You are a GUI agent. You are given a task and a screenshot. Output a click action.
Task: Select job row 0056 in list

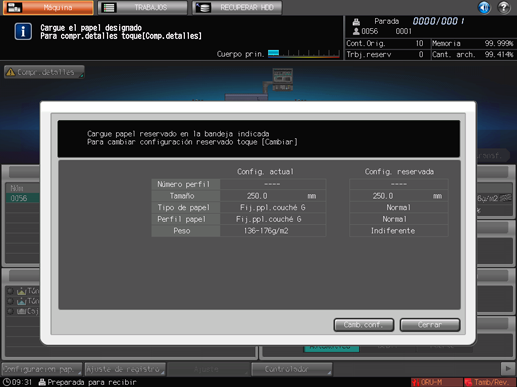(22, 198)
